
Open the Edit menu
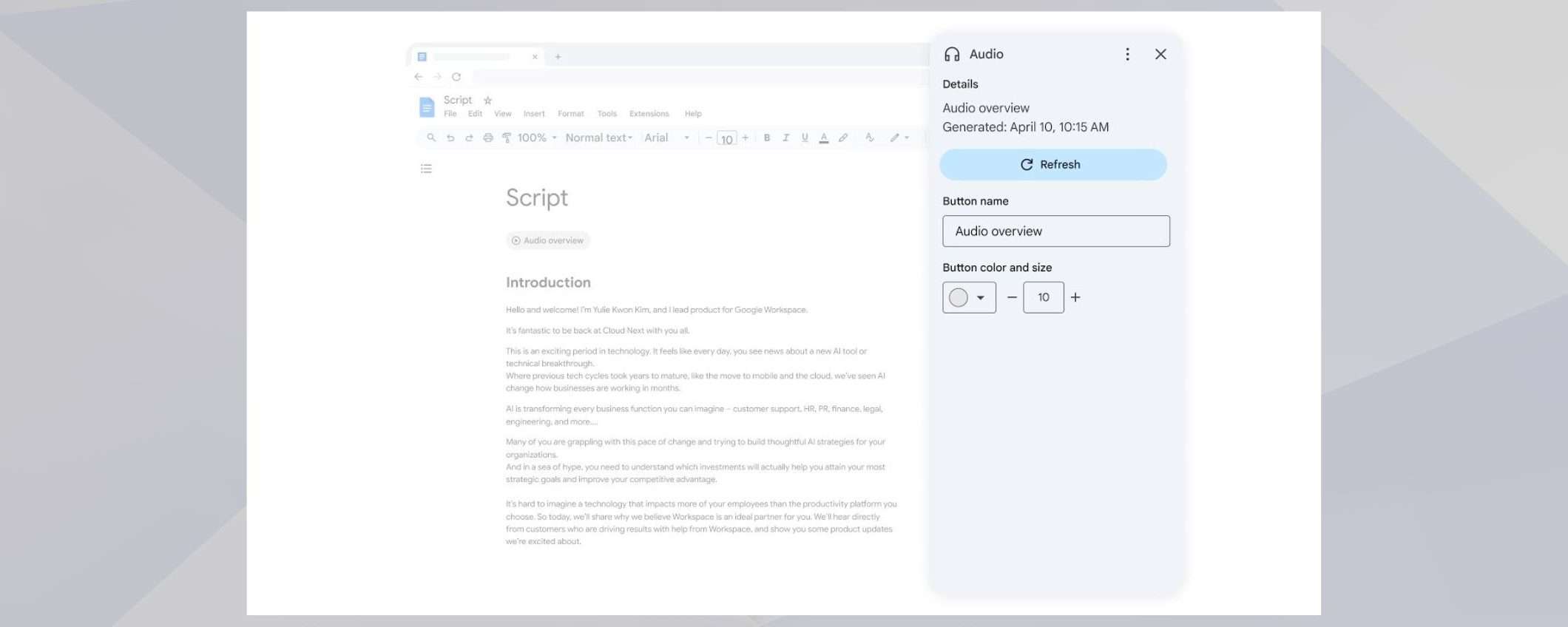[x=475, y=114]
